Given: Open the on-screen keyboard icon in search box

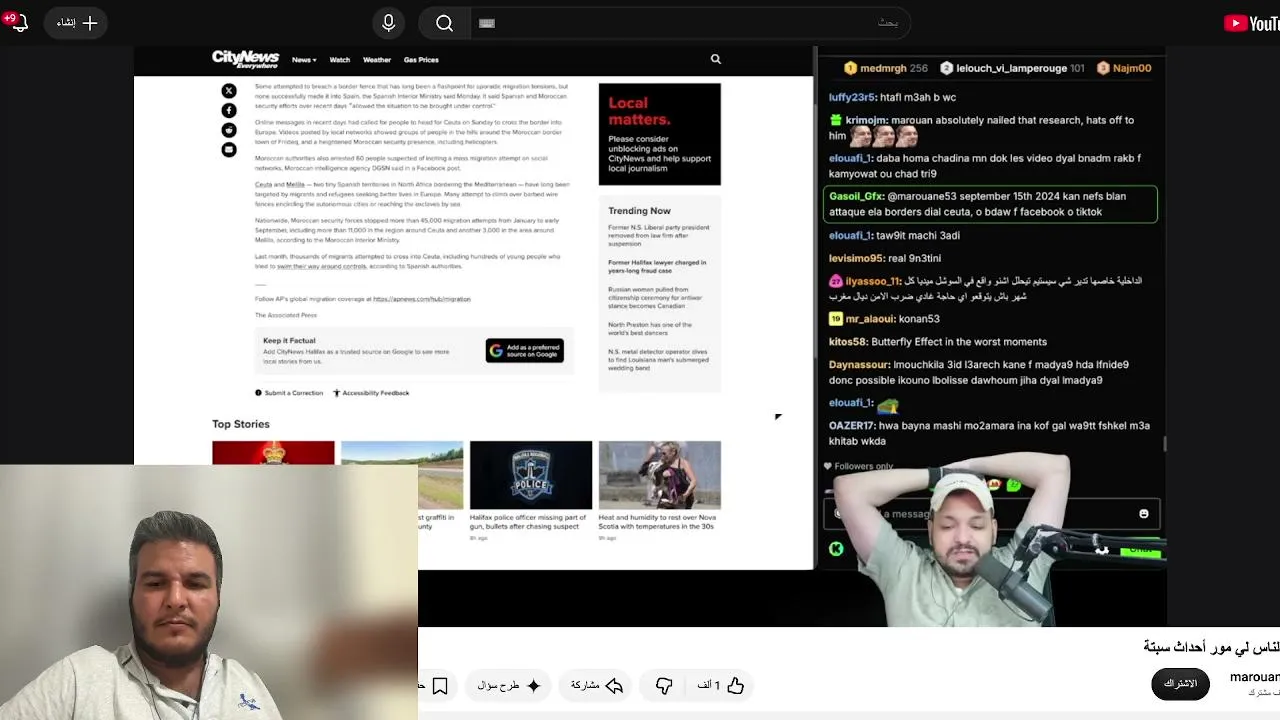Looking at the screenshot, I should (487, 23).
